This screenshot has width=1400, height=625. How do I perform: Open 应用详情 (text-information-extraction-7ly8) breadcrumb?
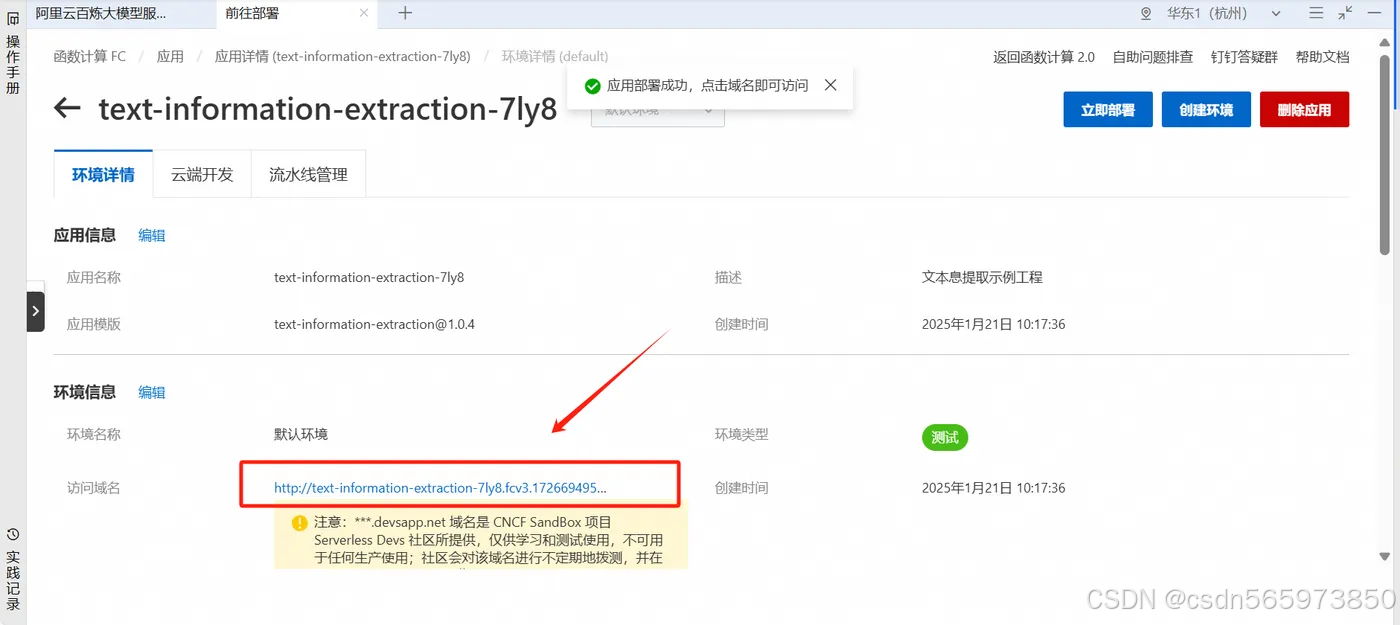(343, 56)
